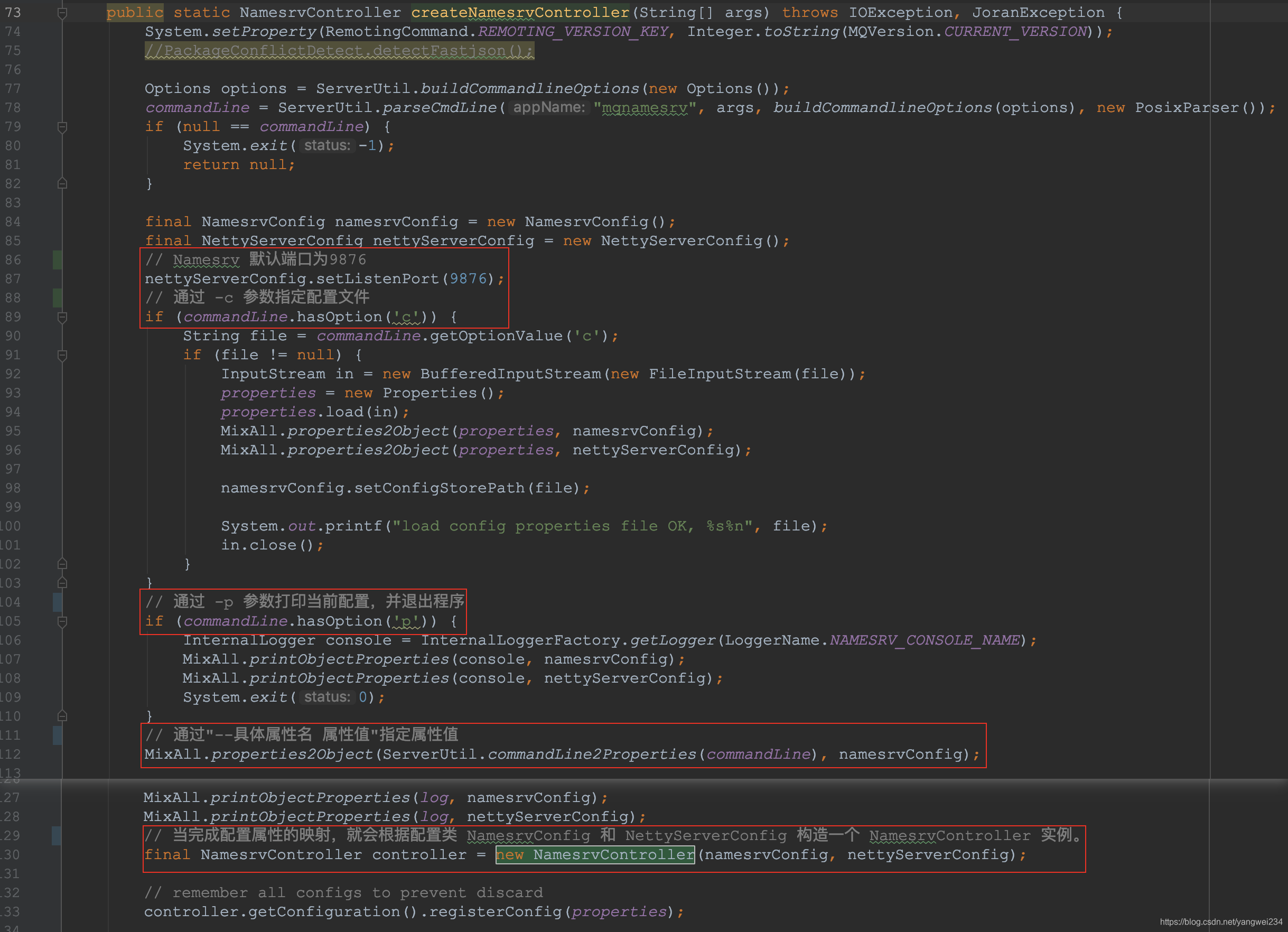Image resolution: width=1288 pixels, height=932 pixels.
Task: Click fold-end marker at line 102
Action: (62, 564)
